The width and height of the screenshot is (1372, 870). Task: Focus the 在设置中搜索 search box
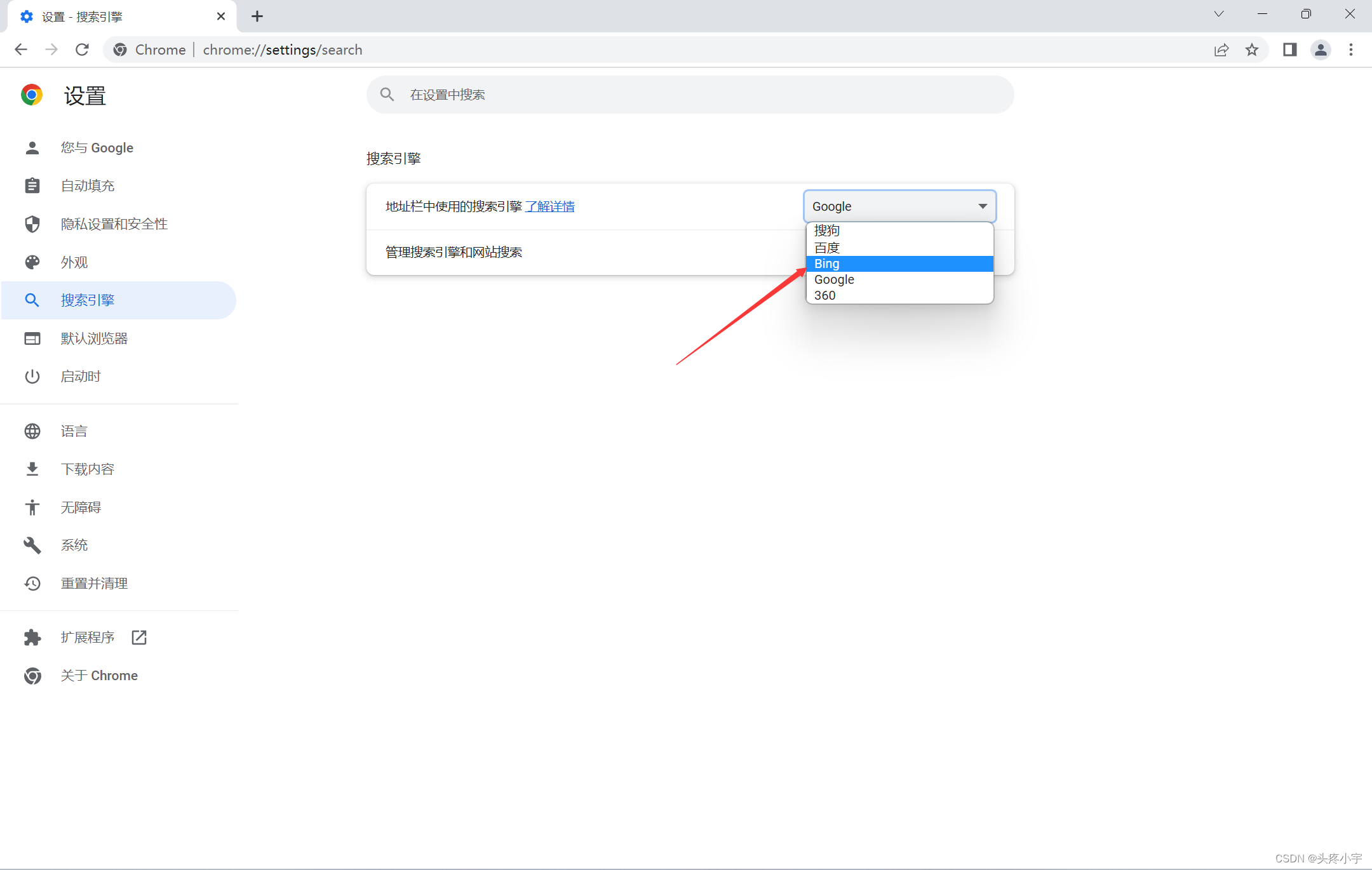pos(690,95)
